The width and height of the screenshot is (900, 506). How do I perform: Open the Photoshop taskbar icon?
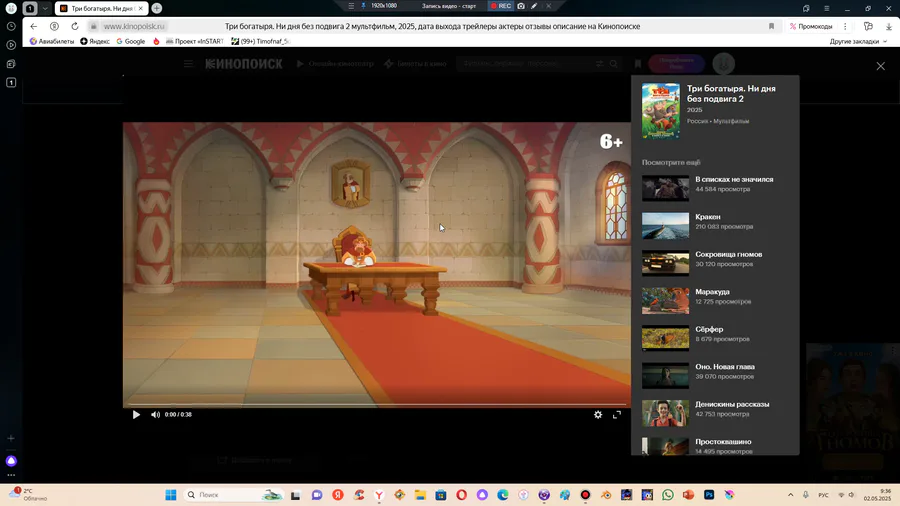click(x=709, y=495)
